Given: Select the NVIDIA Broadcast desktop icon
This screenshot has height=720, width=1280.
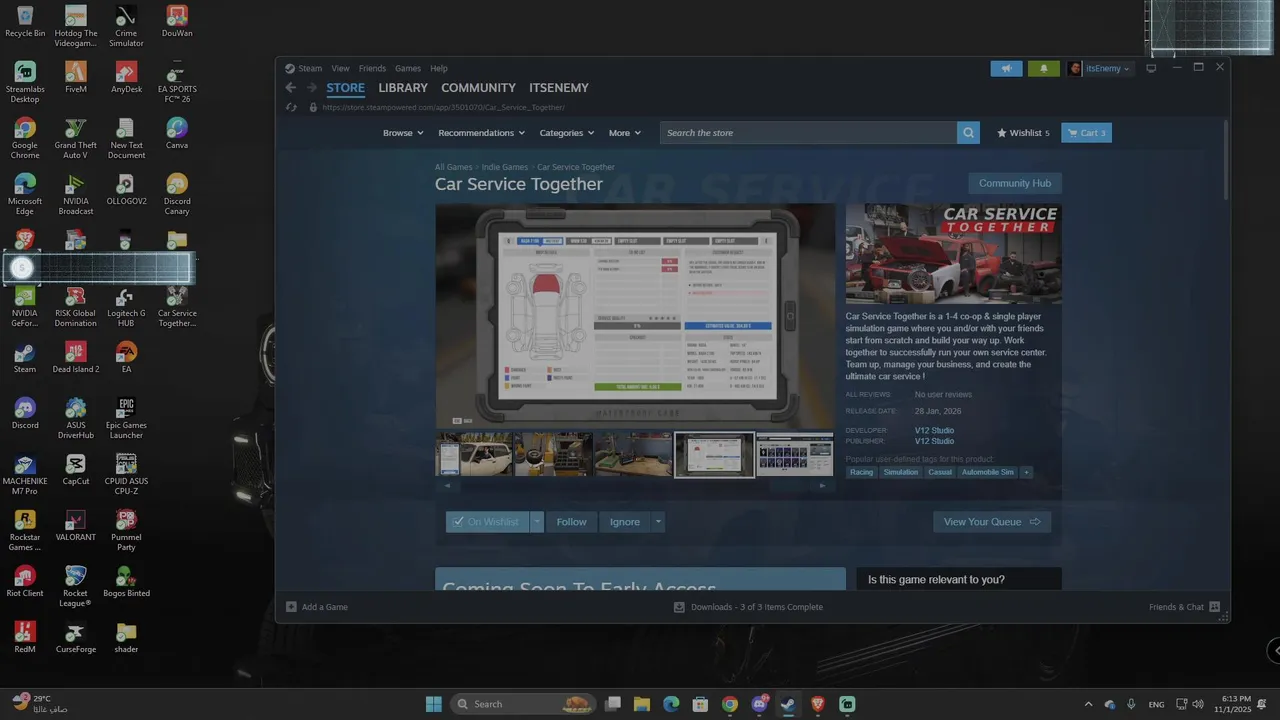Looking at the screenshot, I should tap(76, 194).
